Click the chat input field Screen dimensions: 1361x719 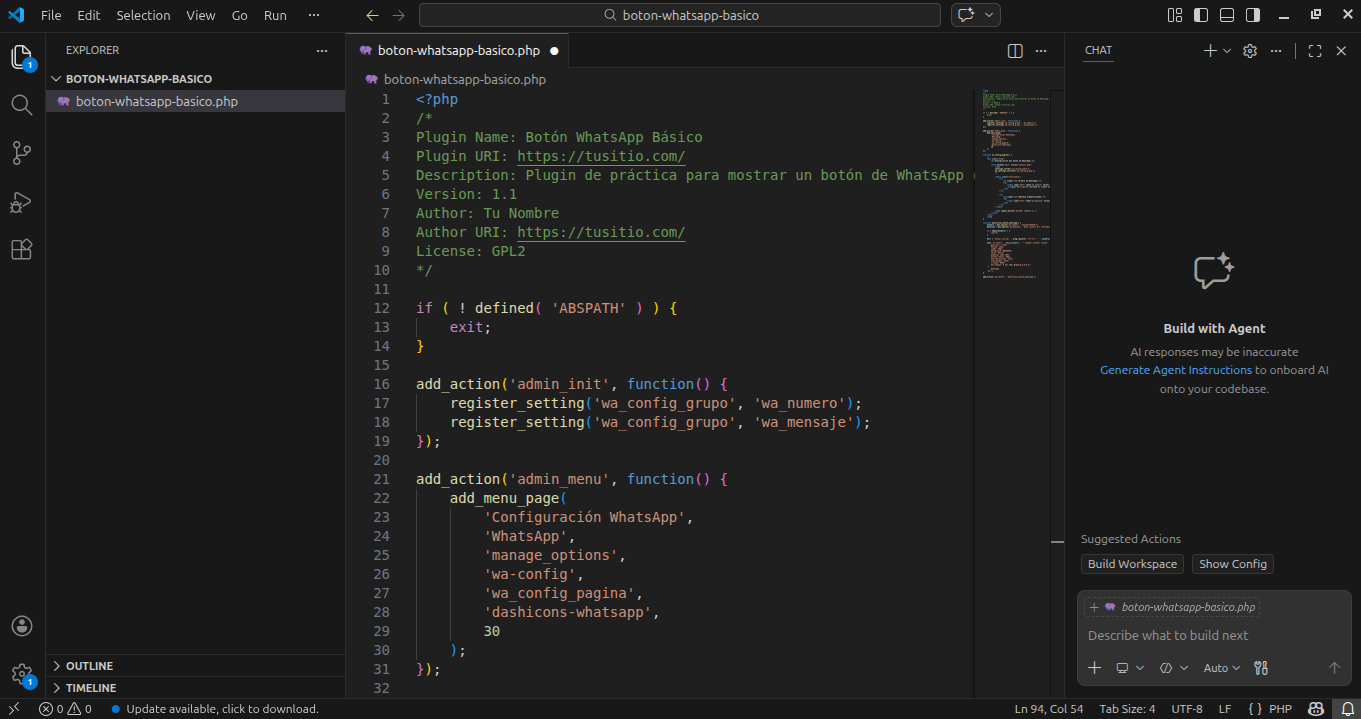click(1210, 636)
